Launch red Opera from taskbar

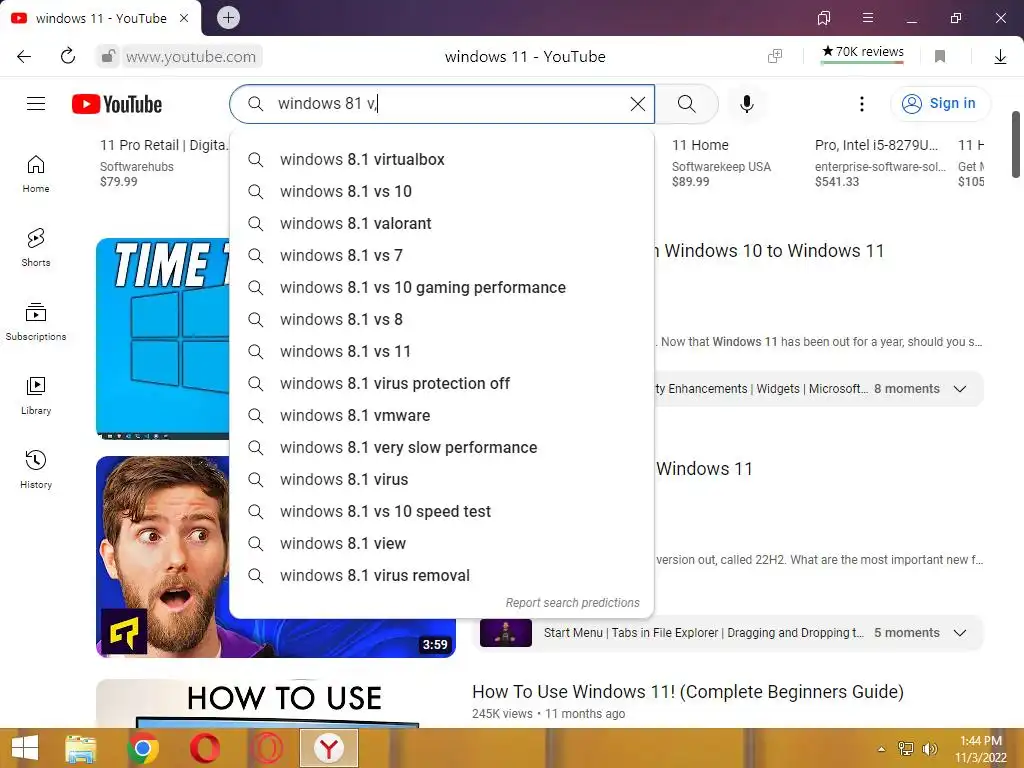[204, 748]
